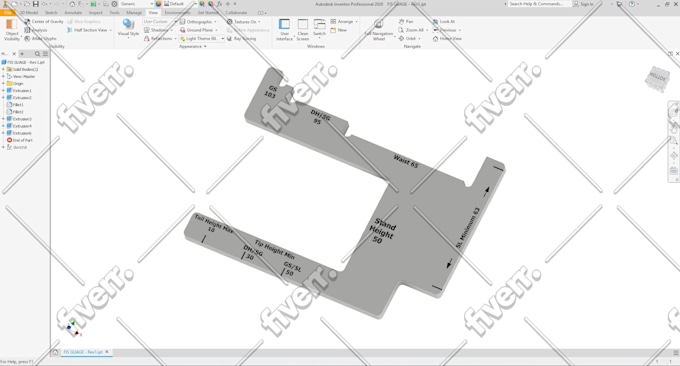Image resolution: width=680 pixels, height=366 pixels.
Task: Expand View: Master node in browser
Action: (3, 76)
